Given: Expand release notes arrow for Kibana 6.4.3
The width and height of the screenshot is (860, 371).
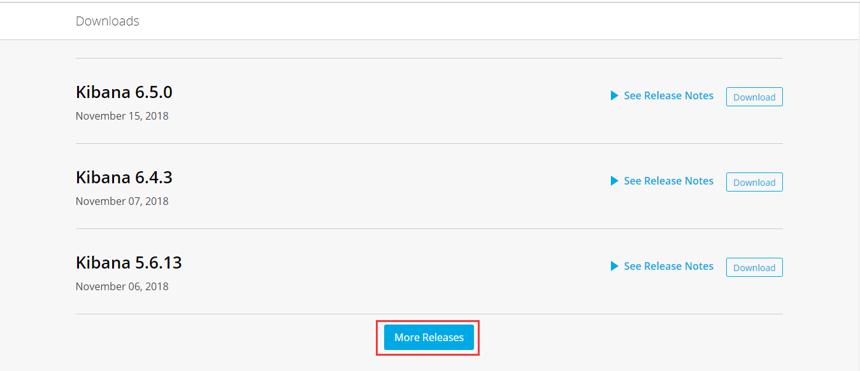Looking at the screenshot, I should (x=614, y=181).
